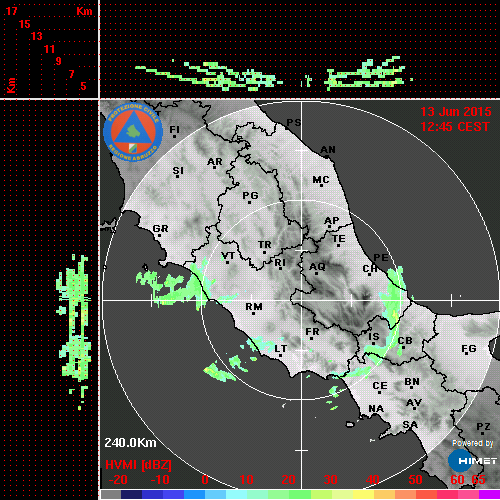Click the HIMET logo
Screen dimensions: 500x500
coord(472,461)
